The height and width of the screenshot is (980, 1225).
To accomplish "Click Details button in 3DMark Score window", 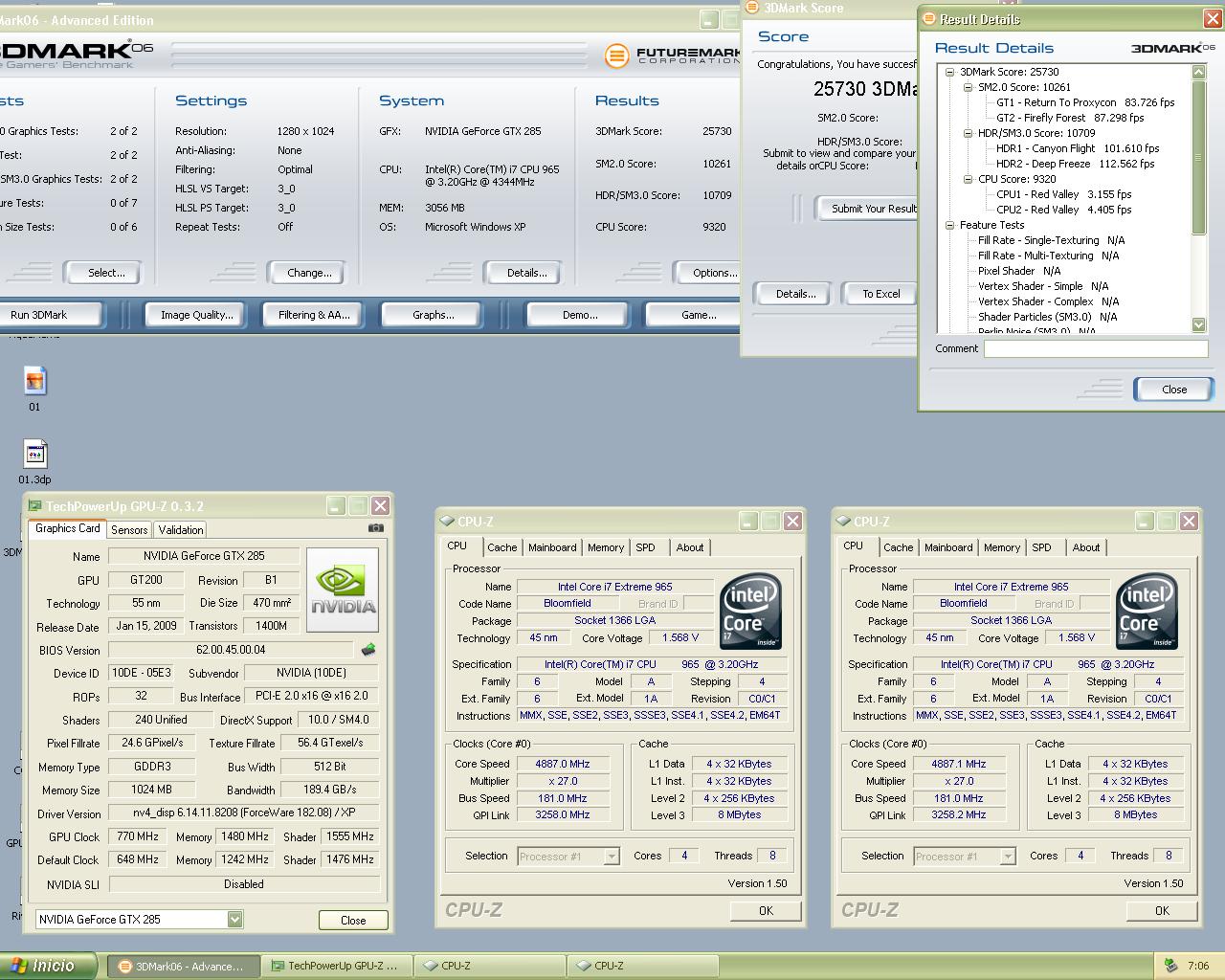I will pyautogui.click(x=795, y=294).
